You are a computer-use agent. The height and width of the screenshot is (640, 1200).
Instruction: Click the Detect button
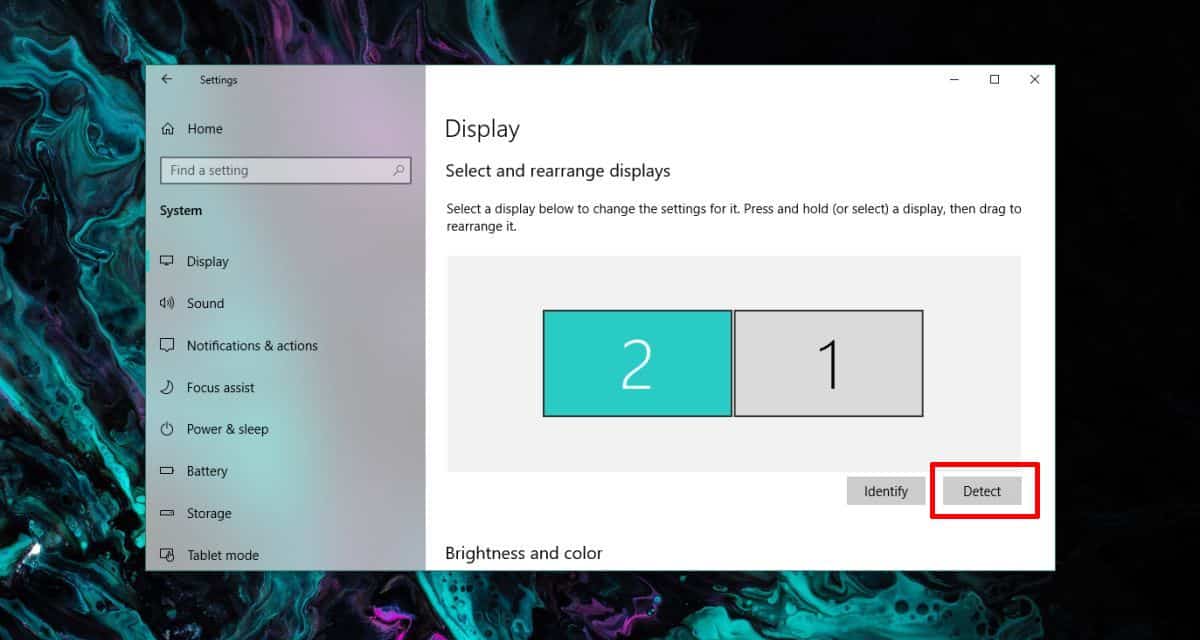coord(982,491)
